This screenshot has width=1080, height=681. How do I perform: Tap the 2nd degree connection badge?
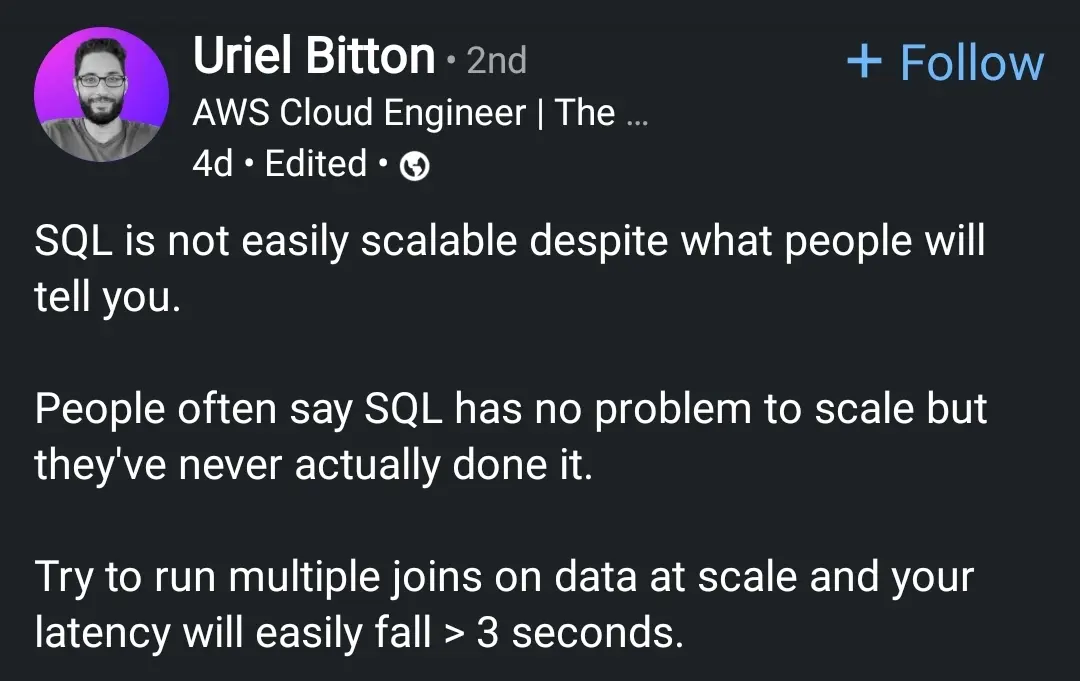496,61
